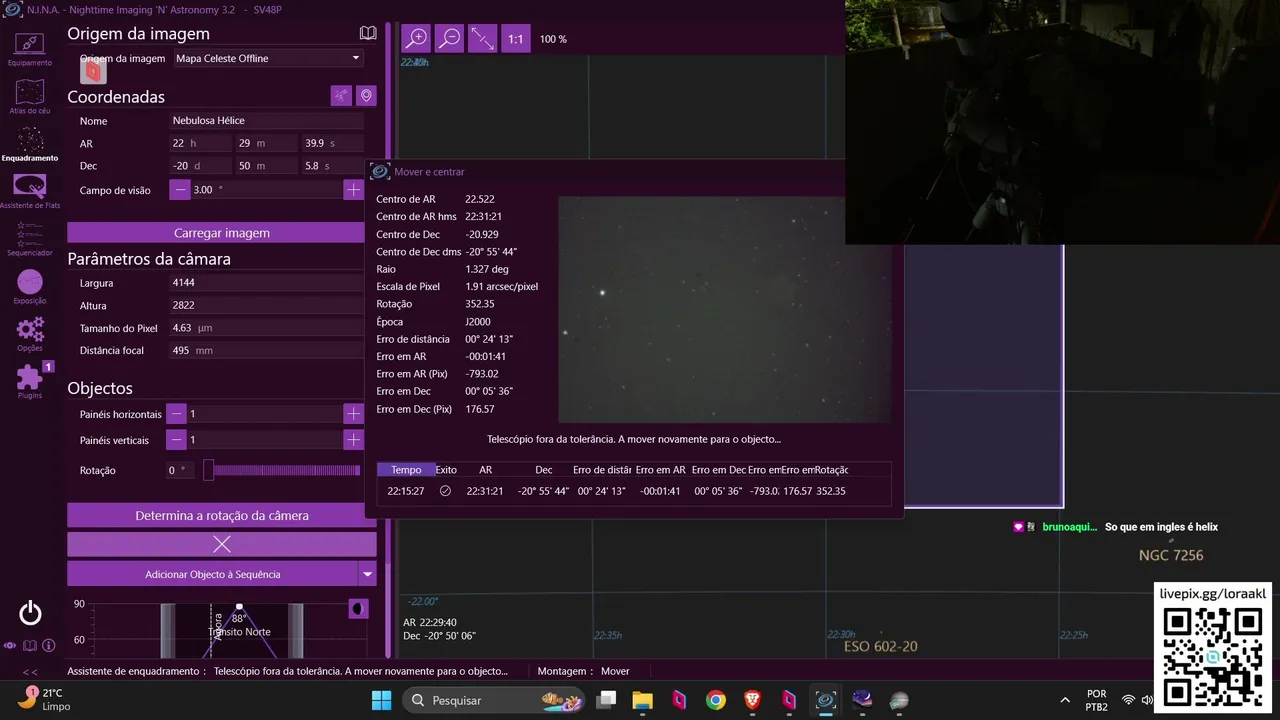Open the Sequenciador section
The image size is (1280, 720).
click(29, 240)
